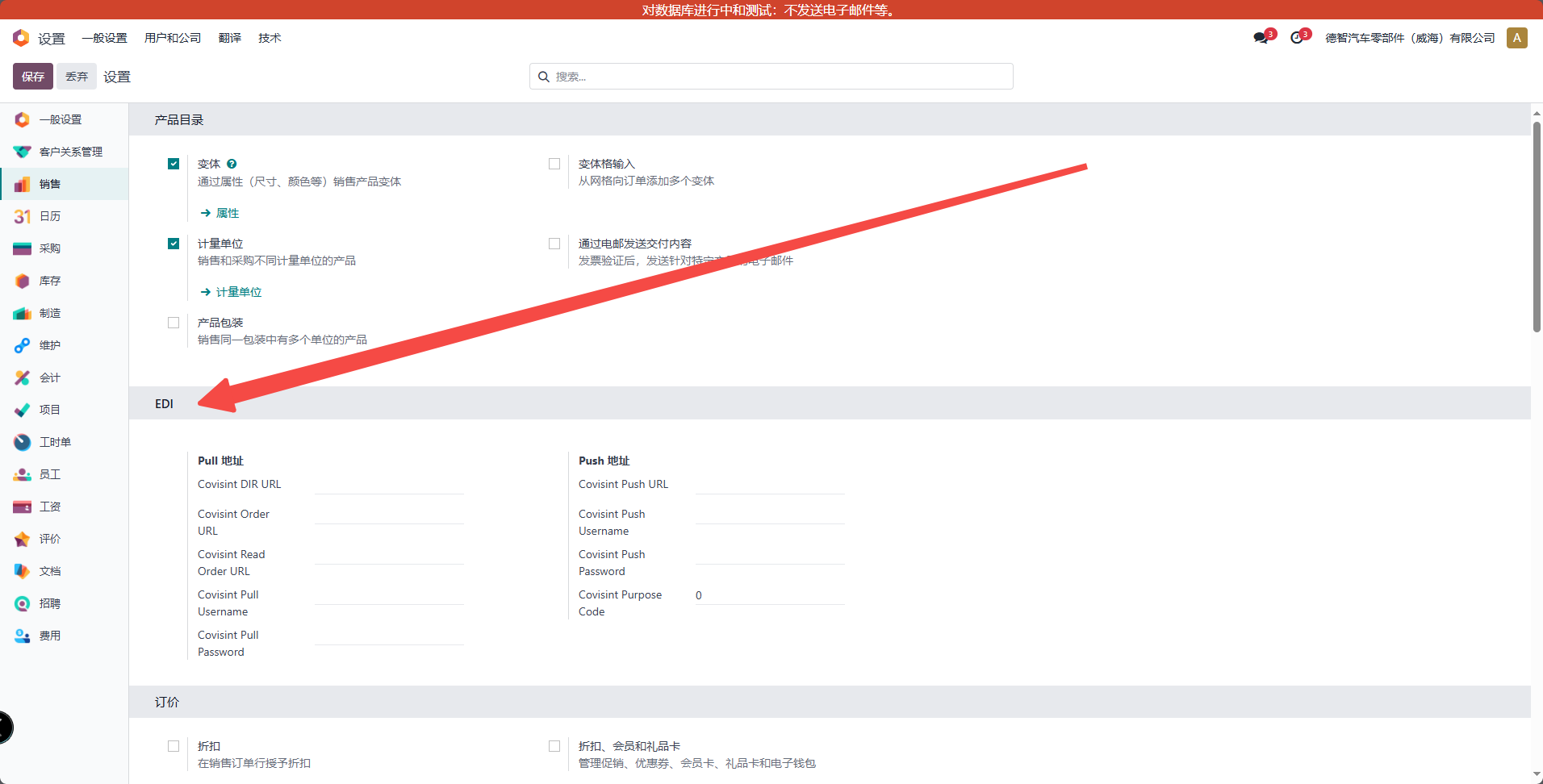
Task: Click the user avatar icon
Action: [x=1516, y=38]
